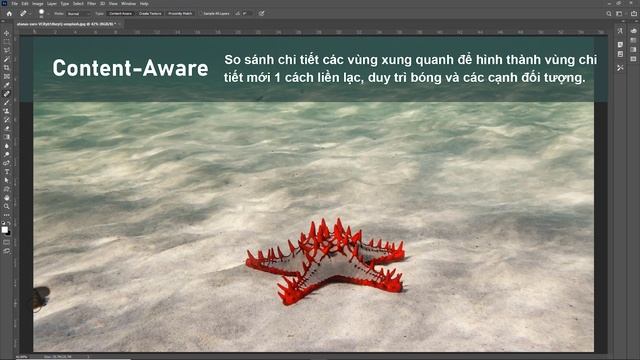Open the Edit menu
This screenshot has width=640, height=360.
coord(25,4)
